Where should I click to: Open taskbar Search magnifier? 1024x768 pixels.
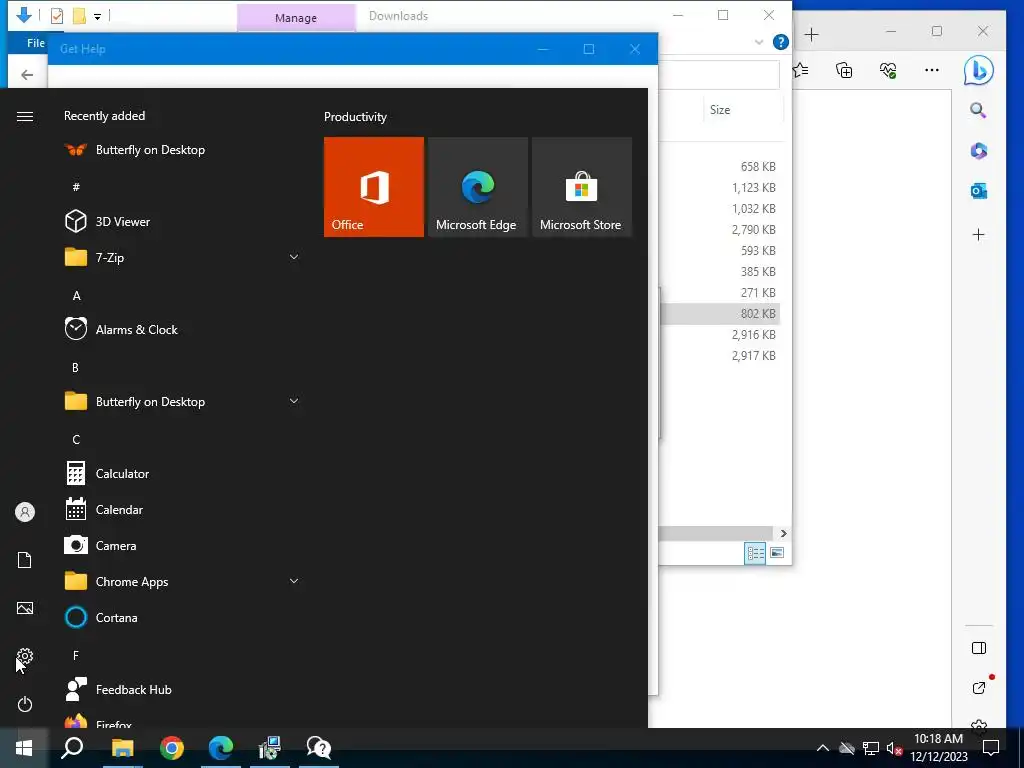72,748
